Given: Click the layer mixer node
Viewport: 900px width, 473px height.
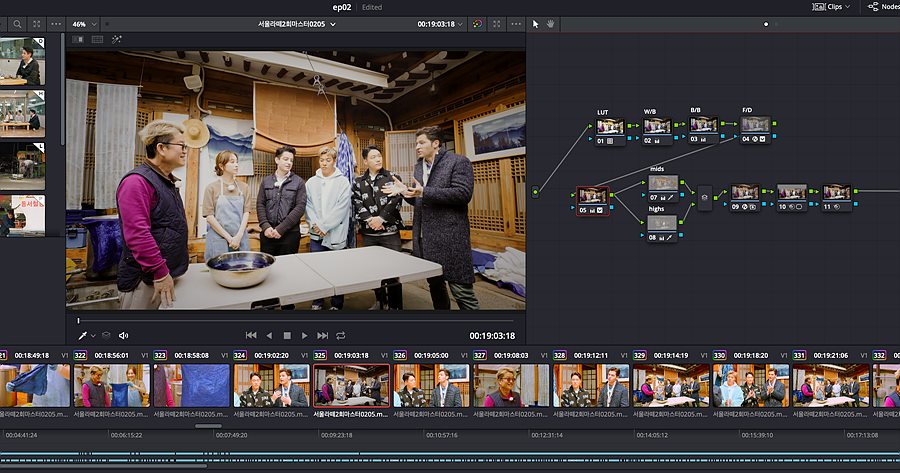Looking at the screenshot, I should pos(704,197).
